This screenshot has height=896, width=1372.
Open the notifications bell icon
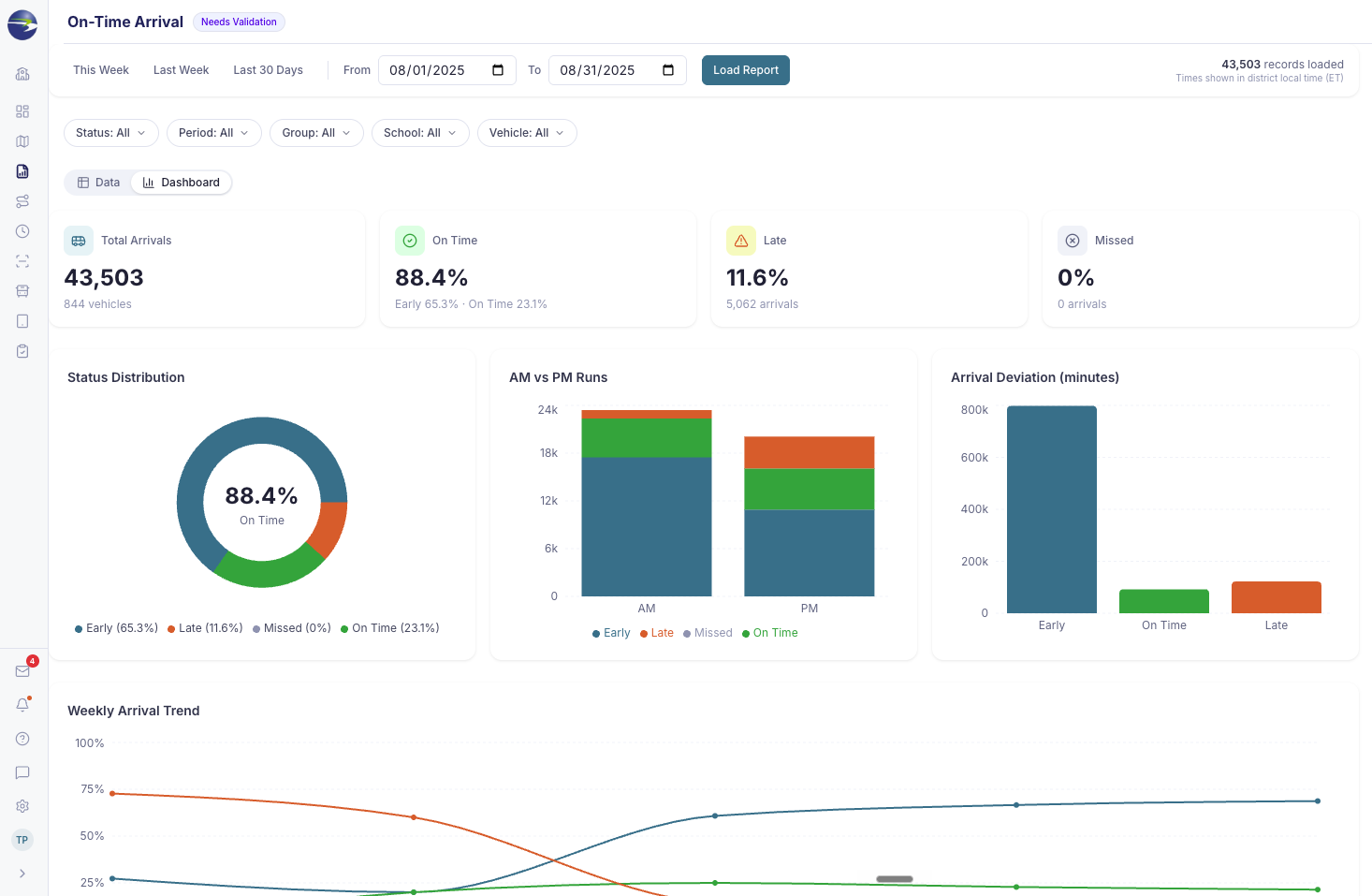point(22,705)
